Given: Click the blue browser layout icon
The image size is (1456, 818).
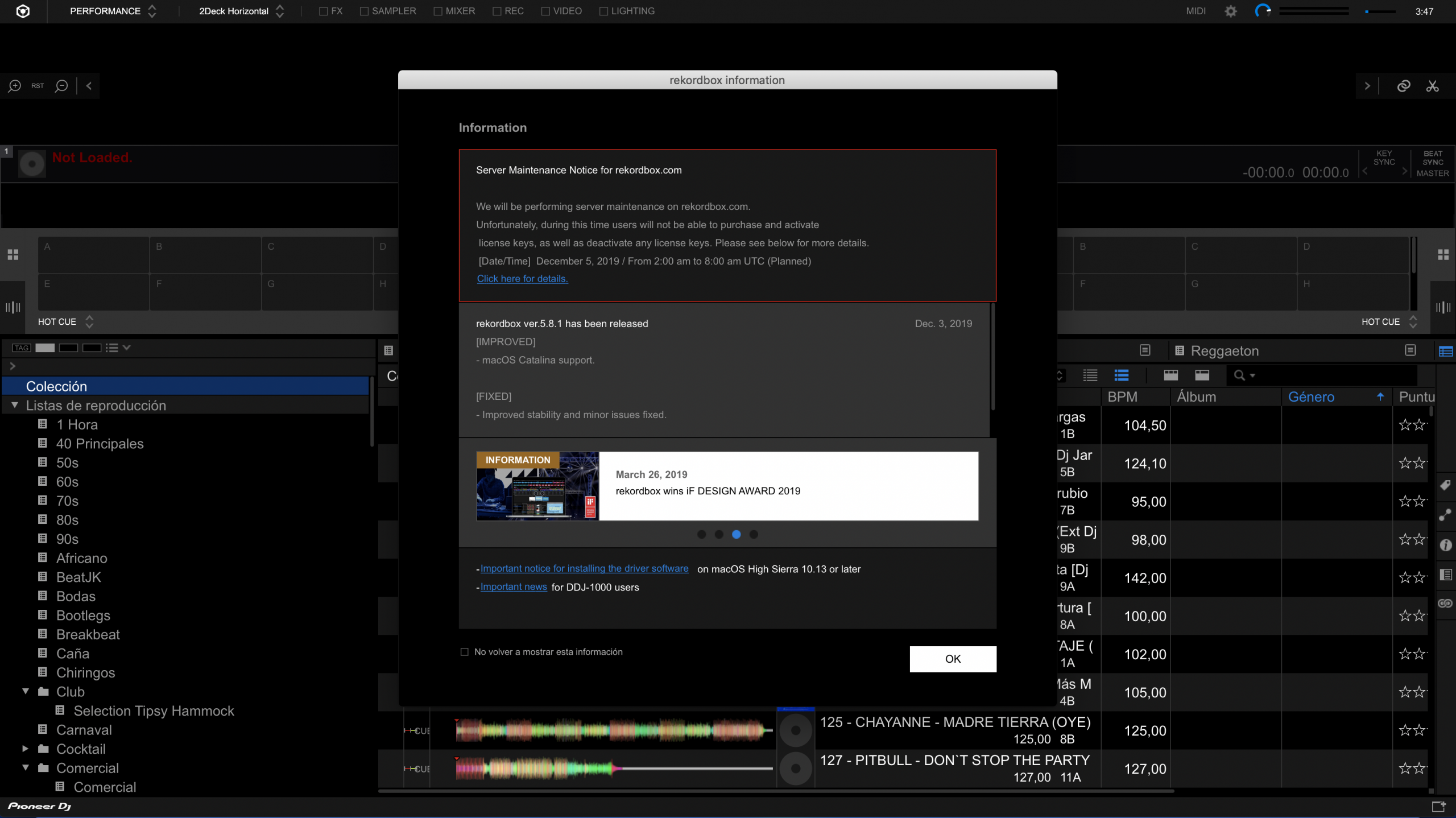Looking at the screenshot, I should point(1445,351).
